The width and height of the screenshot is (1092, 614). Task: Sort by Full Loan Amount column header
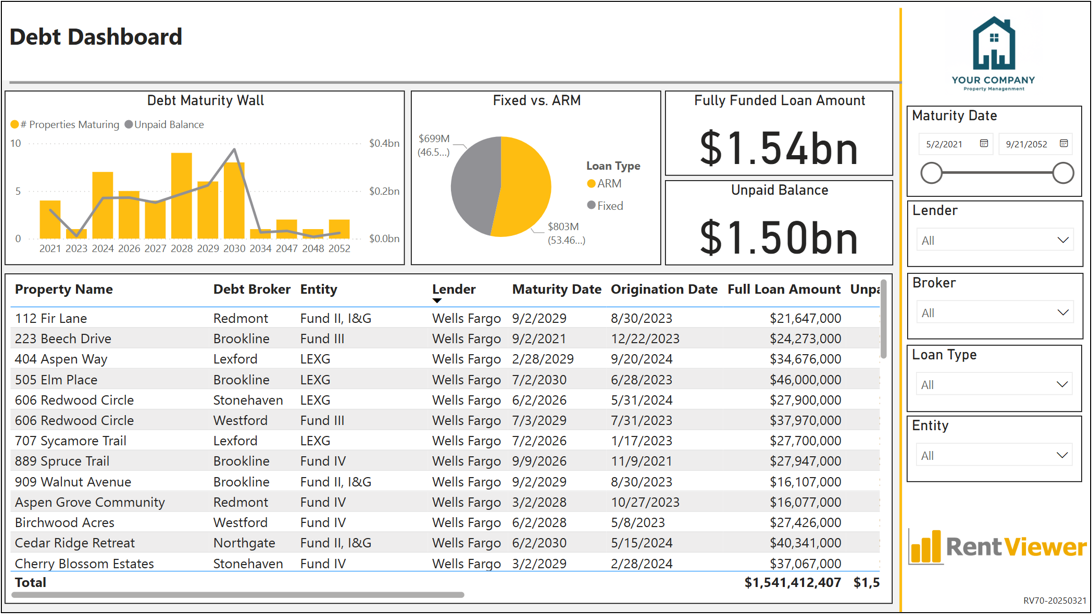(784, 290)
